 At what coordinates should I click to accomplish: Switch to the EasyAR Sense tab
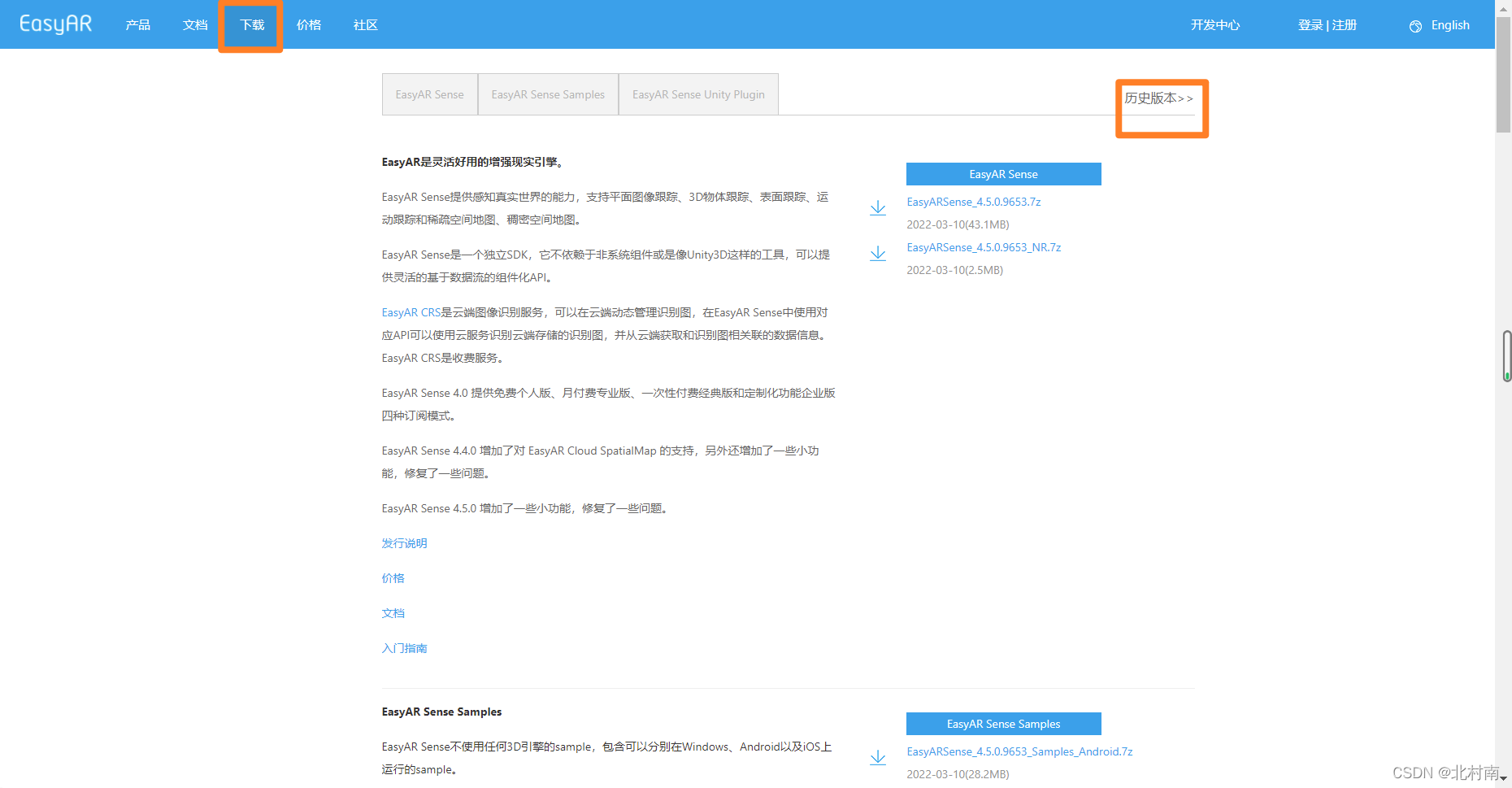tap(430, 94)
